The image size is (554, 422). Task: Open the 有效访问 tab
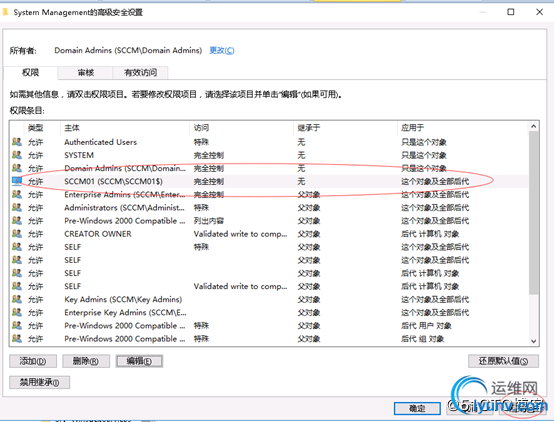coord(140,72)
